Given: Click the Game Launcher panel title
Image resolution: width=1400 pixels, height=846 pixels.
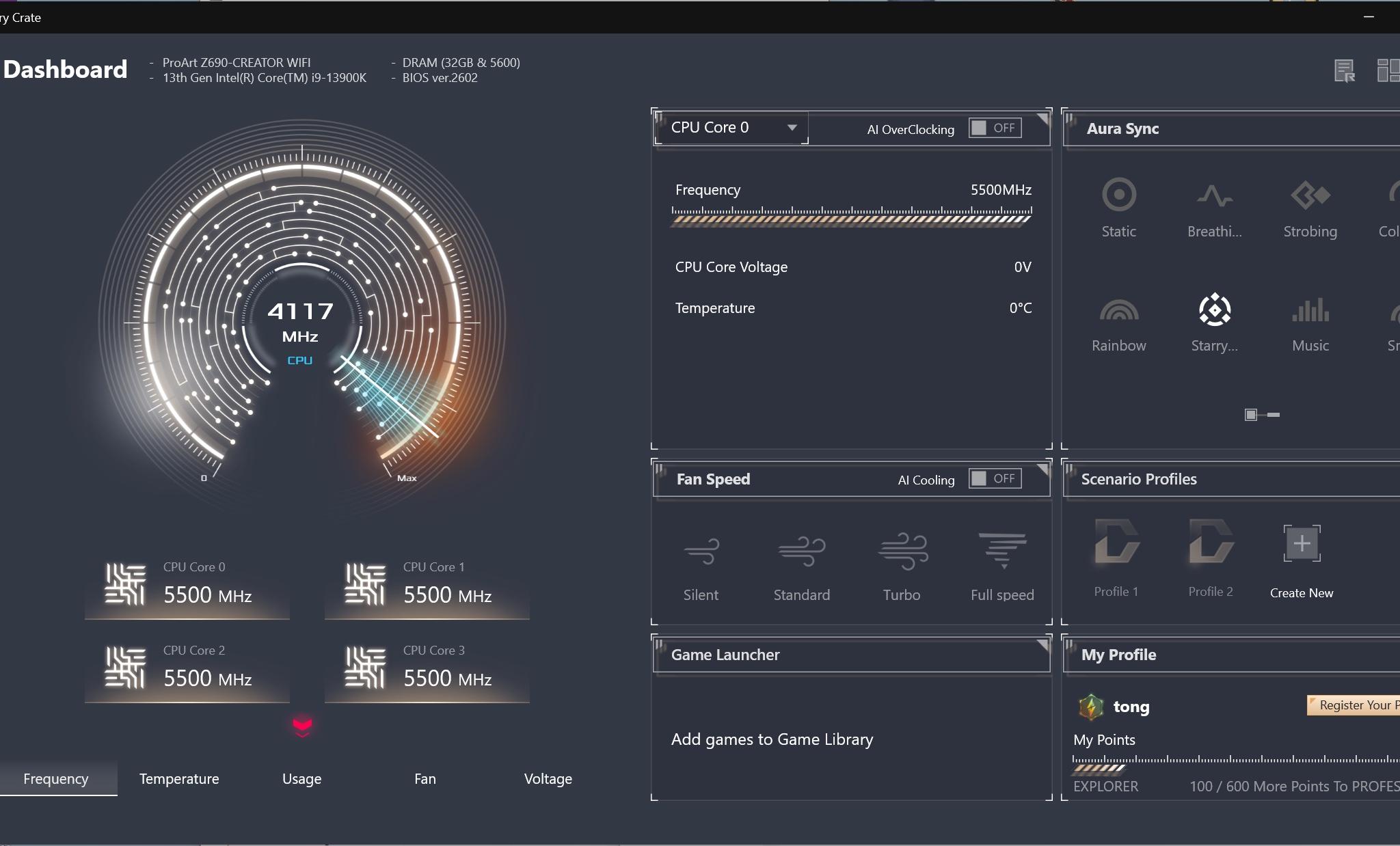Looking at the screenshot, I should click(725, 655).
